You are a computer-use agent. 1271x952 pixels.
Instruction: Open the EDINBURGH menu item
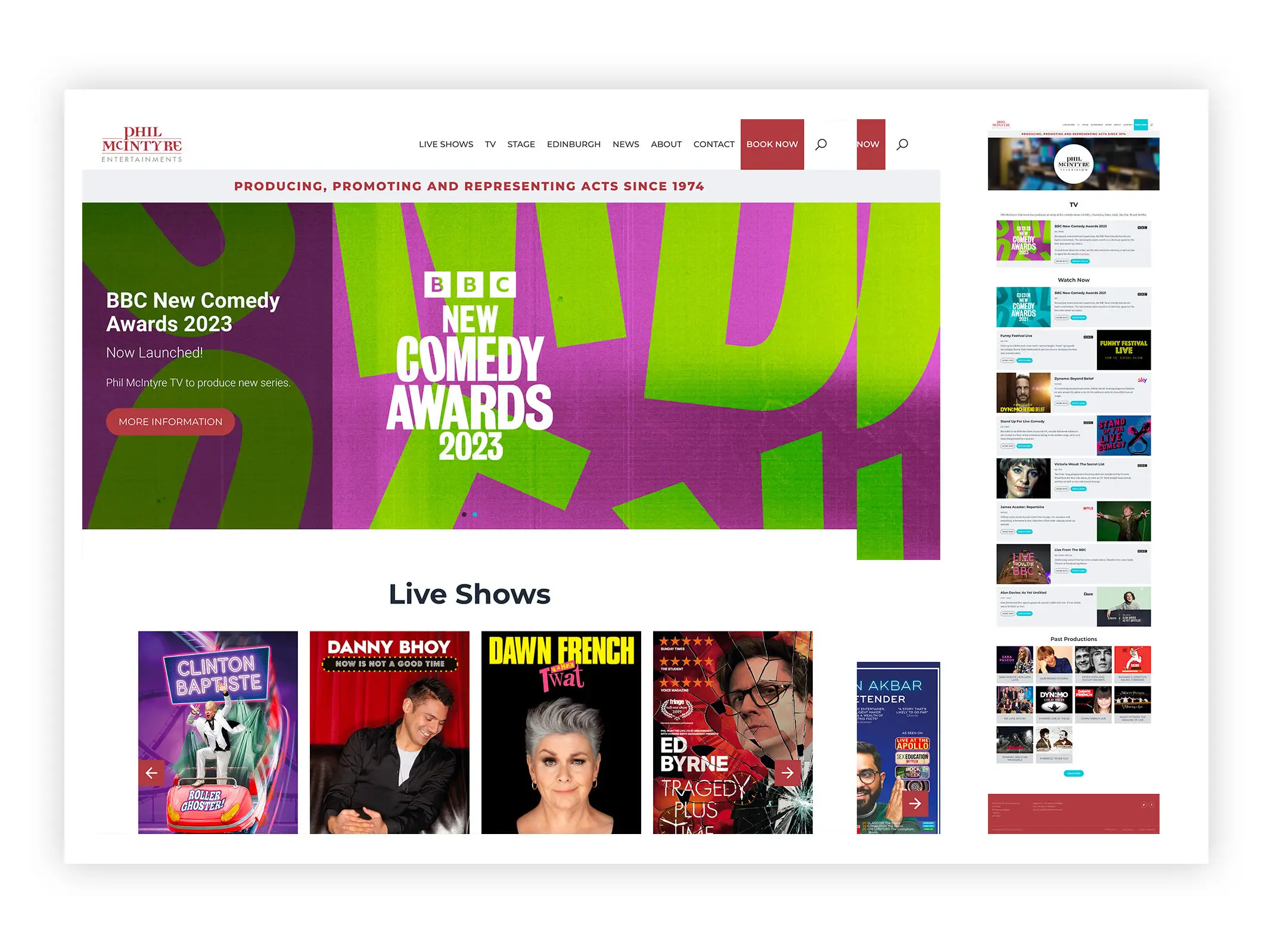[574, 144]
